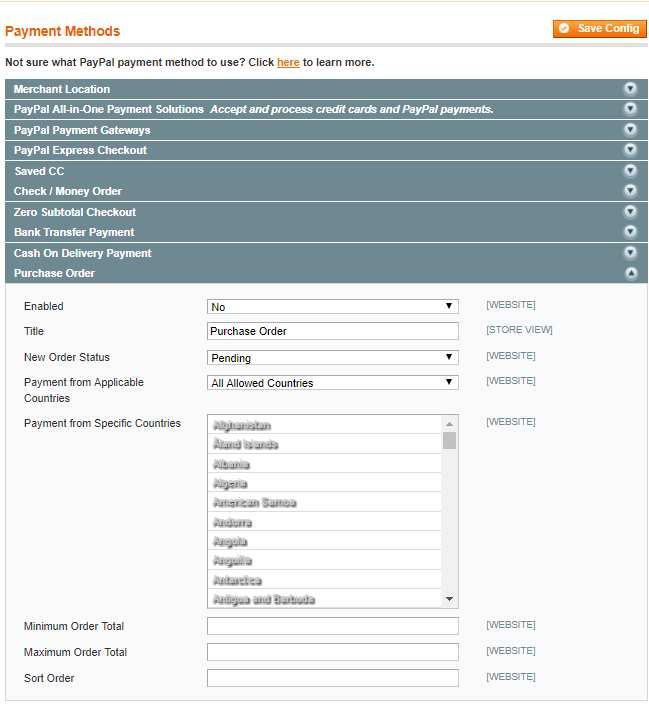This screenshot has height=704, width=649.
Task: Select Antarctica in the countries list
Action: coord(325,580)
